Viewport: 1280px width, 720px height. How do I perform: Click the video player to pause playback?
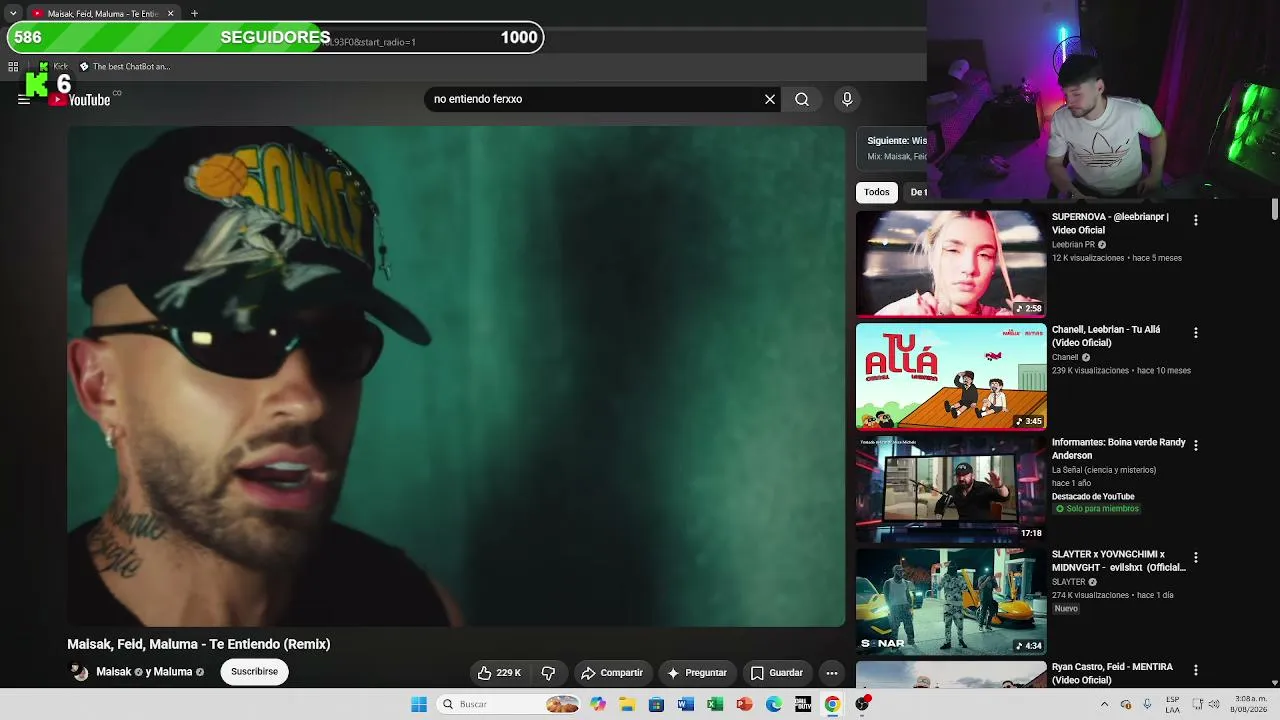coord(456,376)
